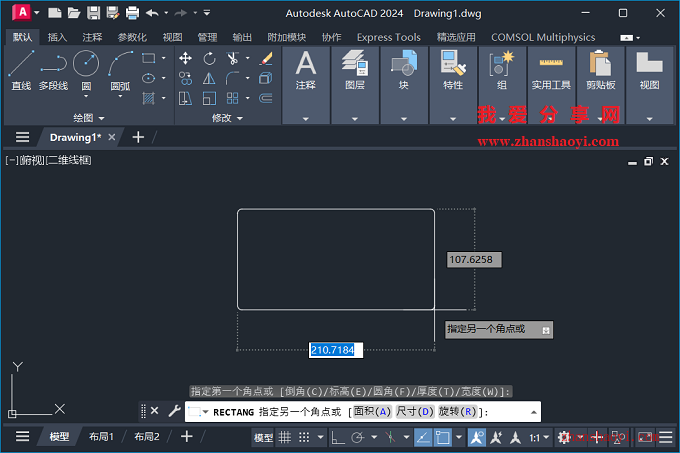Expand the 图层 panel arrow
This screenshot has width=680, height=453.
(355, 118)
